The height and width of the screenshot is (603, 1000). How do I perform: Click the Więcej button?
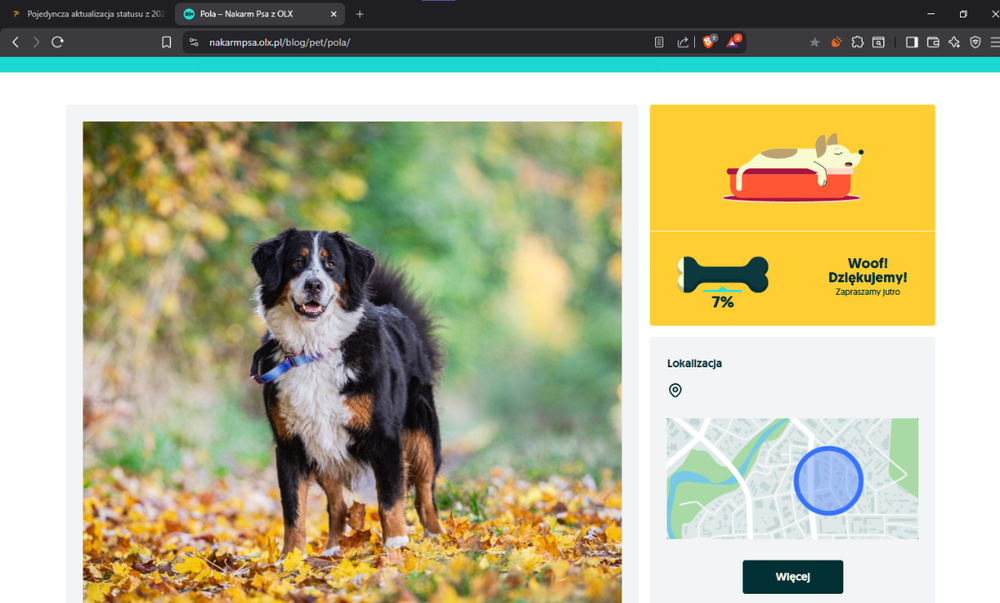[x=793, y=577]
